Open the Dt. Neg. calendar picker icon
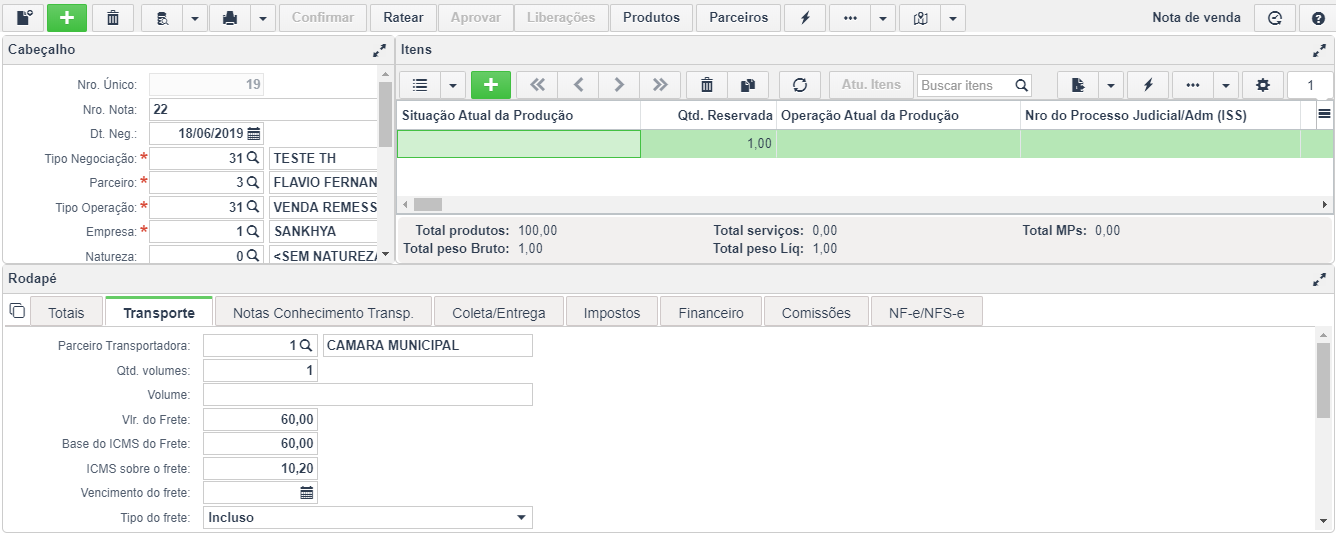 pyautogui.click(x=254, y=133)
